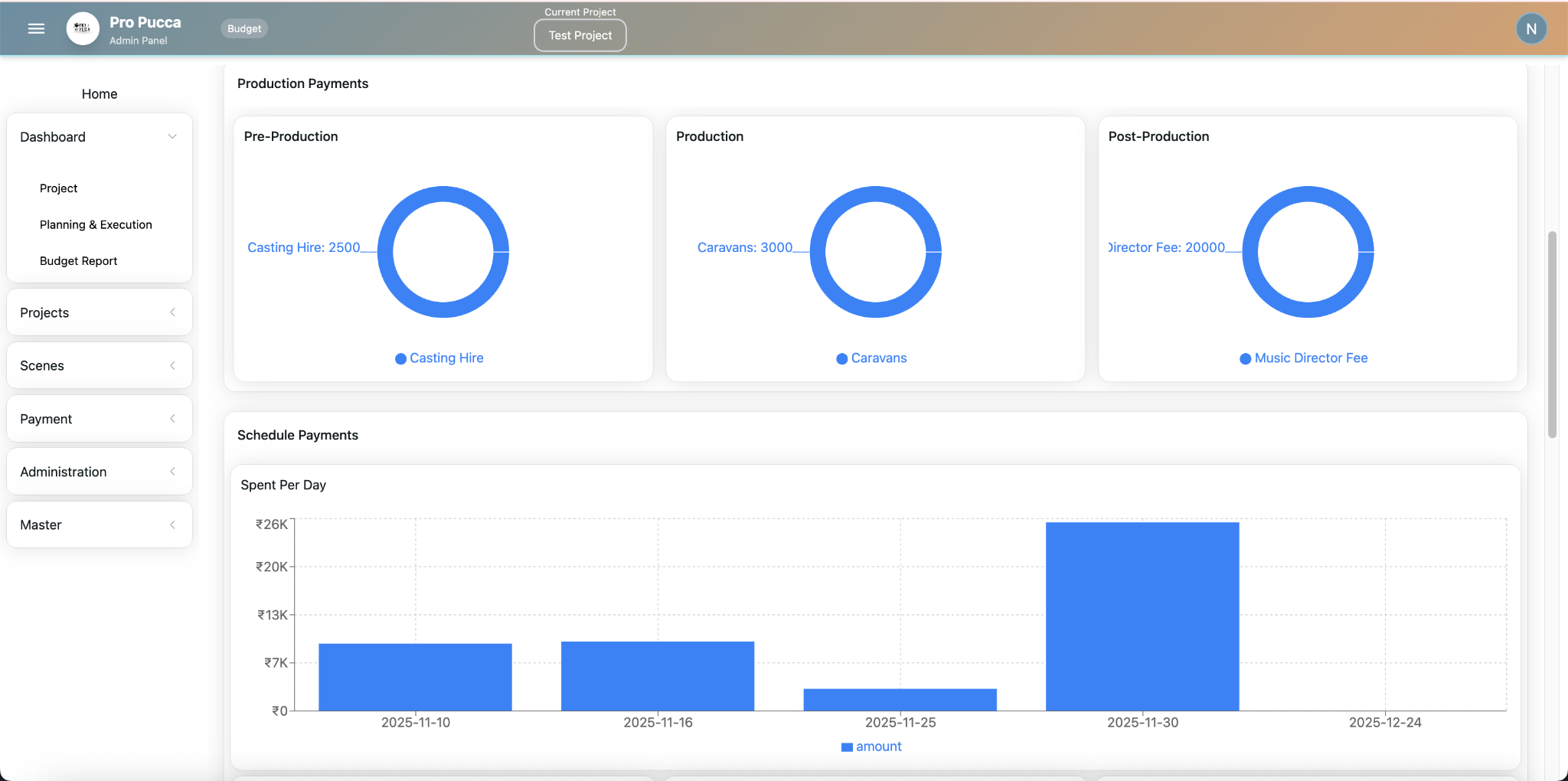
Task: Click the 2025-11-30 bar in chart
Action: (x=1142, y=616)
